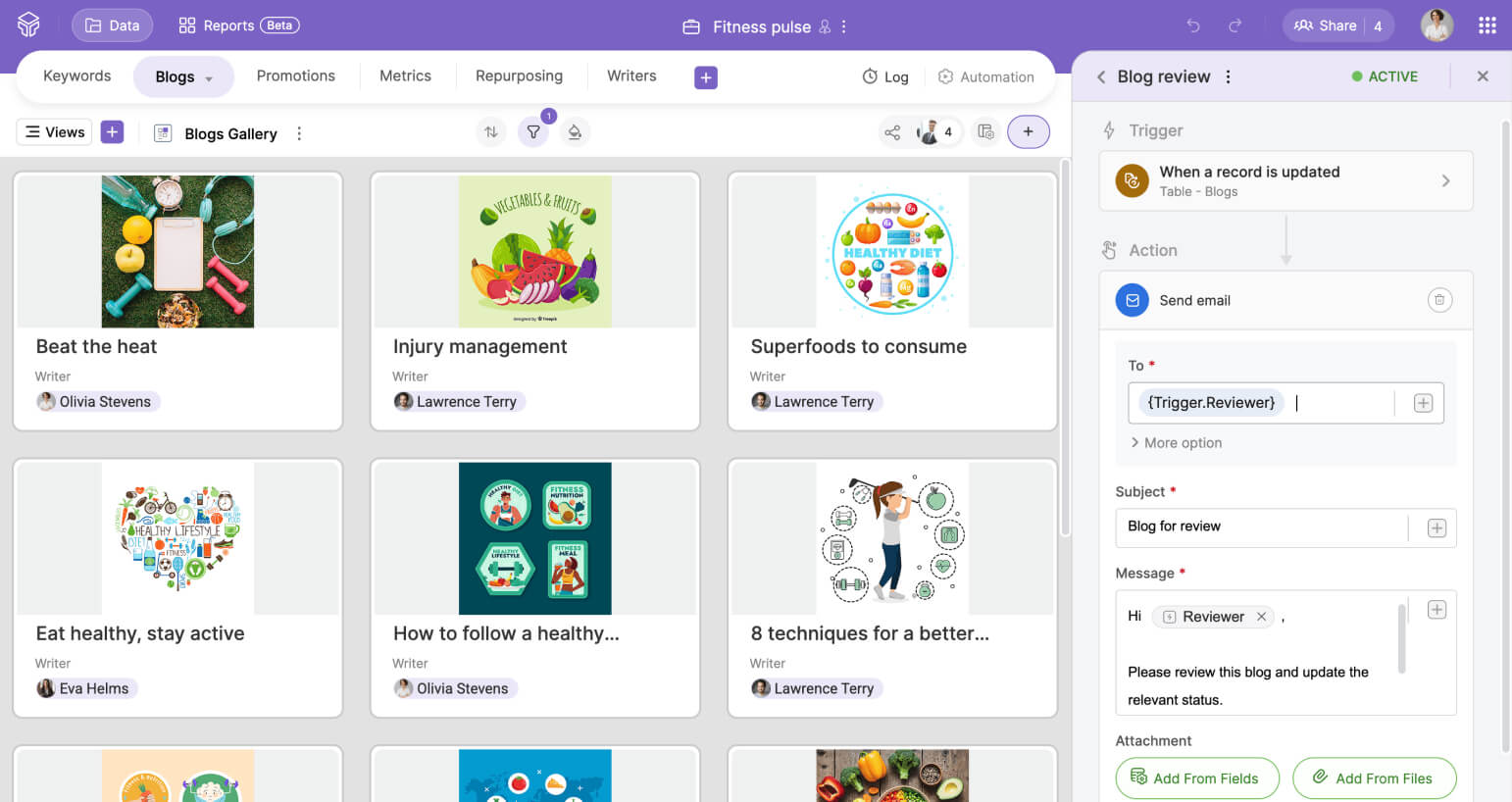
Task: Open the kebab menu next to Fitness pulse
Action: pyautogui.click(x=843, y=26)
